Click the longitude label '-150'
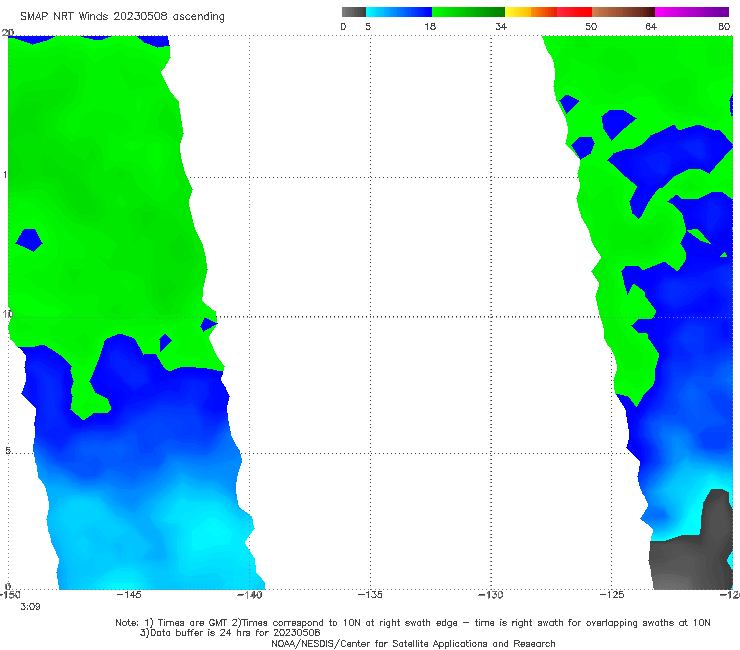Screen dimensions: 740x650 [10, 595]
